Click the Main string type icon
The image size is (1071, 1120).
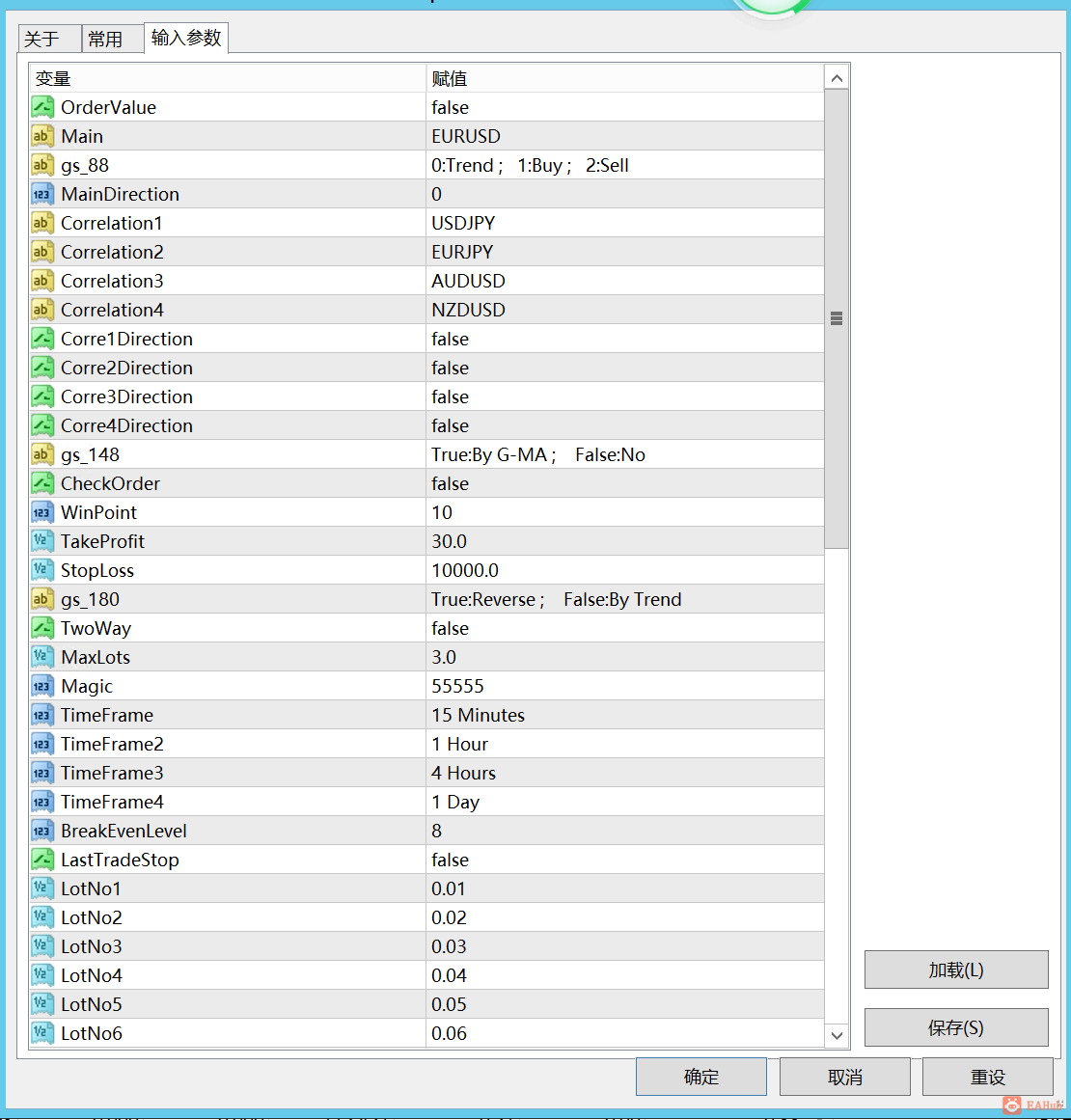coord(42,136)
